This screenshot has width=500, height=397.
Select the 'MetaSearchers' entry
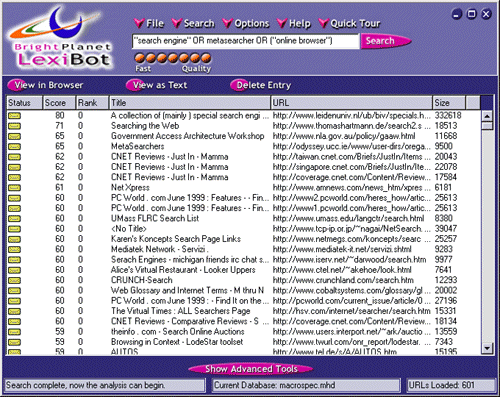[137, 146]
